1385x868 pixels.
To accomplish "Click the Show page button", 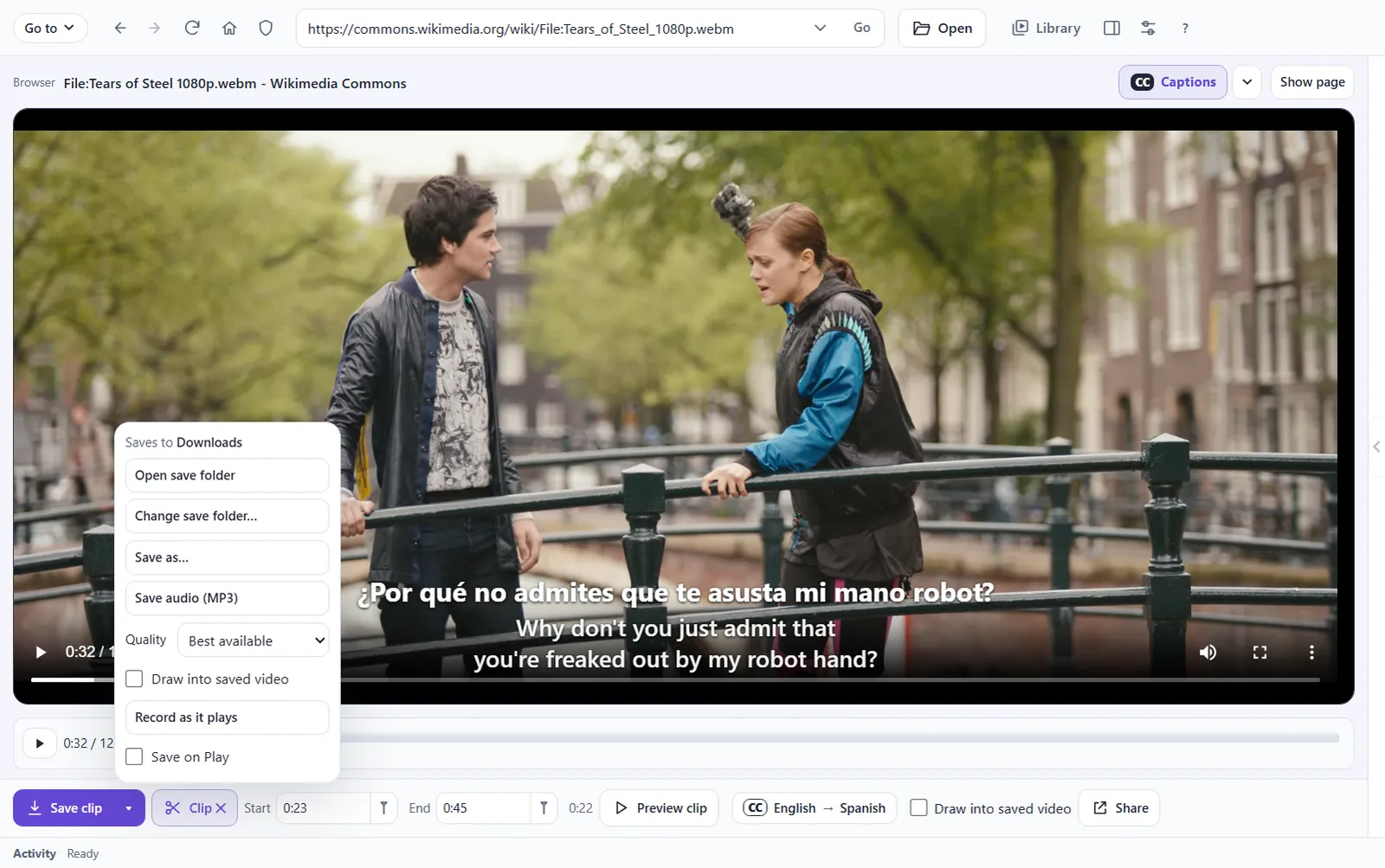I will click(x=1312, y=82).
